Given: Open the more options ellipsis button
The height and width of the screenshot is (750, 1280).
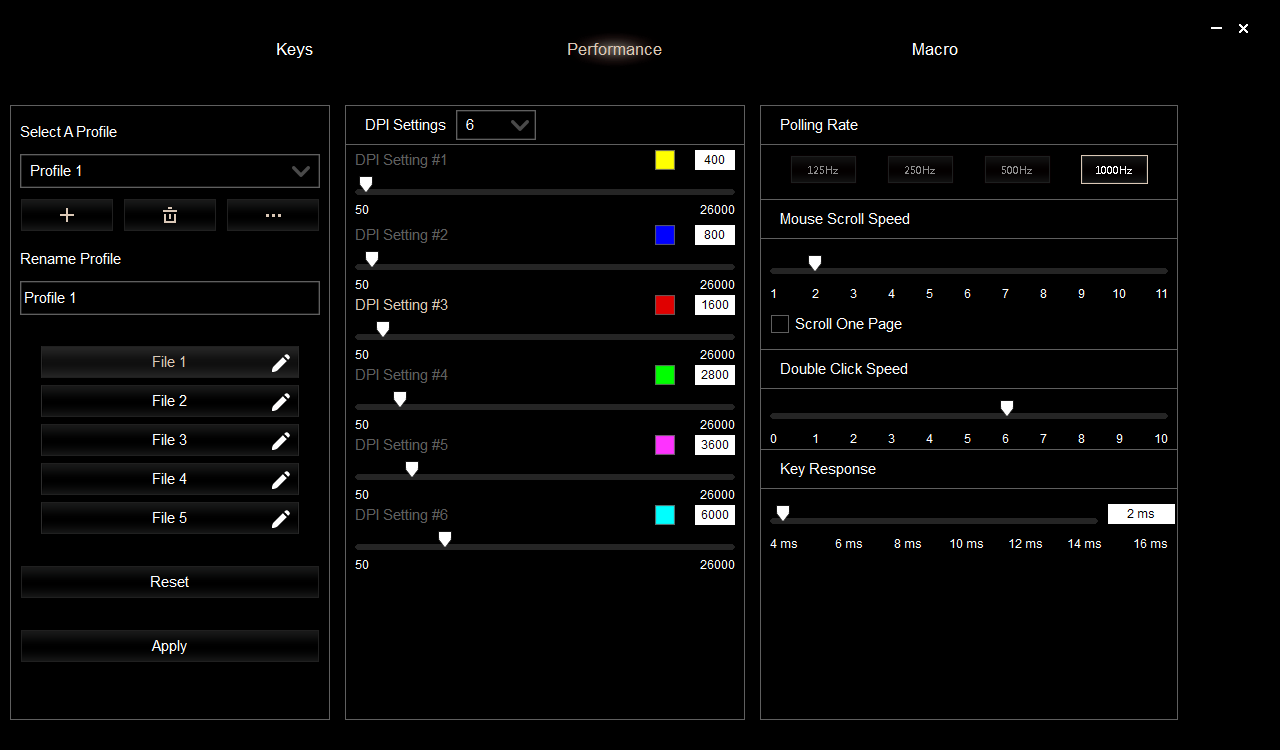Looking at the screenshot, I should [273, 215].
